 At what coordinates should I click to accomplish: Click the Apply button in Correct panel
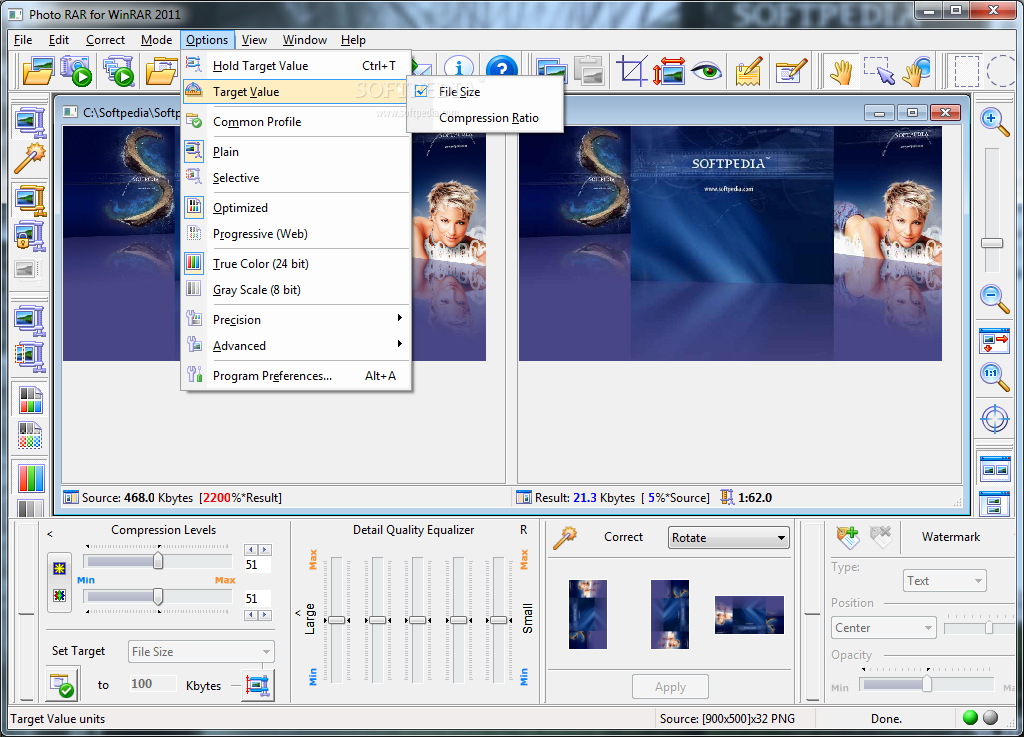click(x=670, y=687)
